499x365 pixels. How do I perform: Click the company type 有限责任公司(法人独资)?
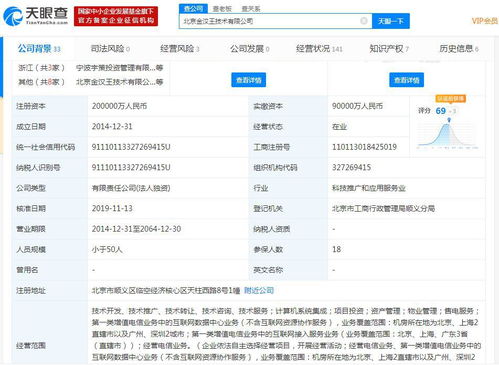tap(131, 188)
